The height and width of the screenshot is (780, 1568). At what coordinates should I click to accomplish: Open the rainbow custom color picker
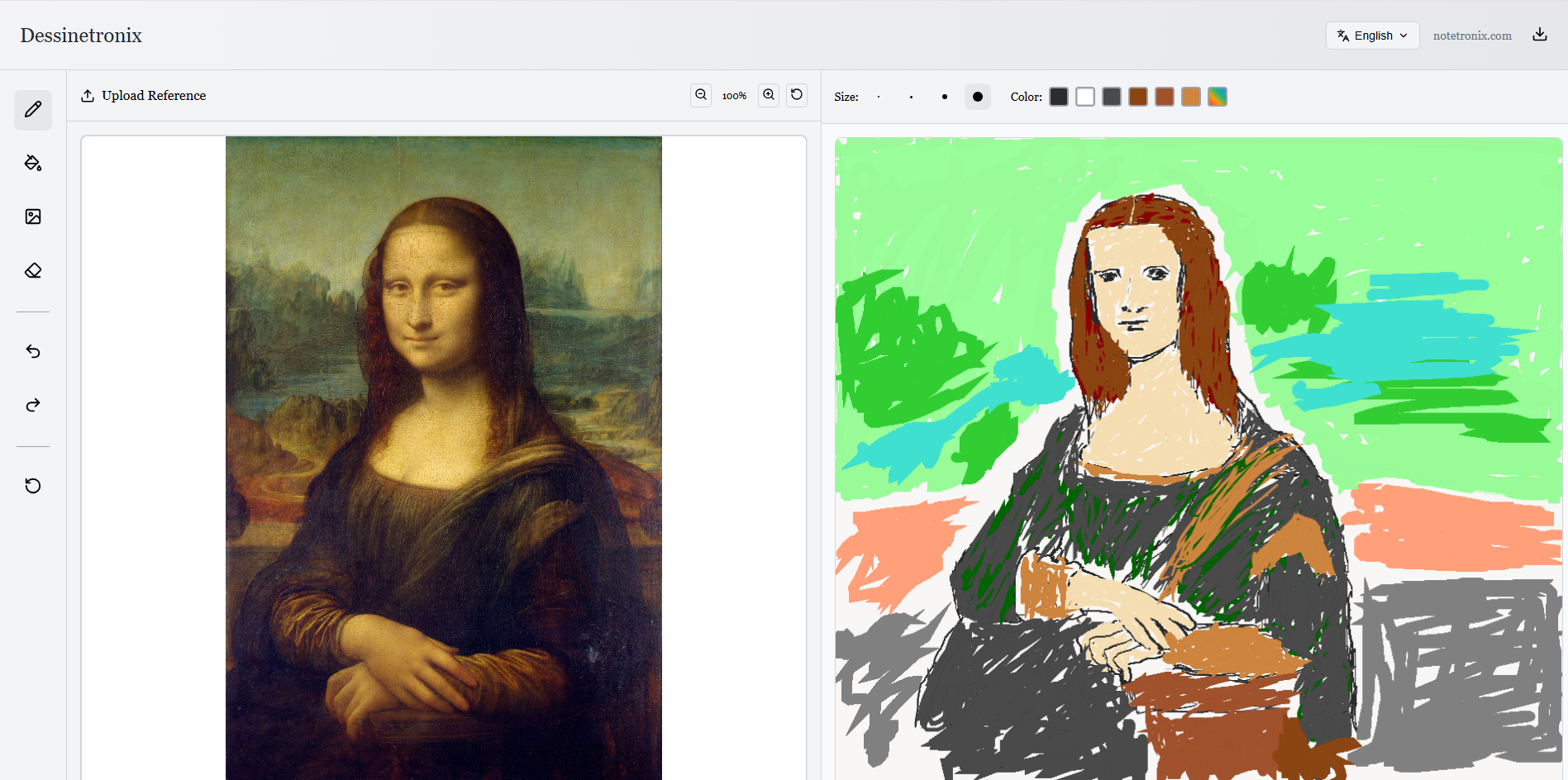click(1218, 97)
